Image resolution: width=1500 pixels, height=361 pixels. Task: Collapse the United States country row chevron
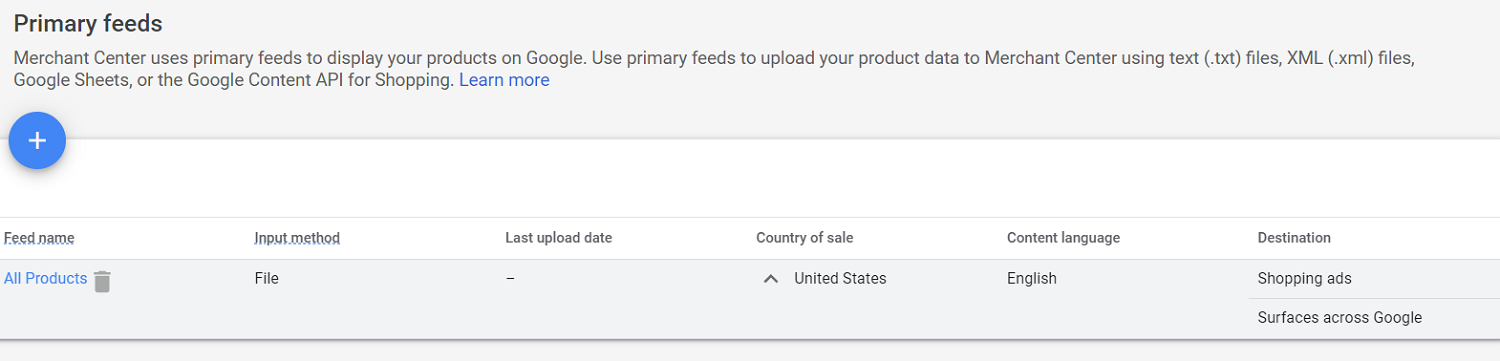[770, 279]
